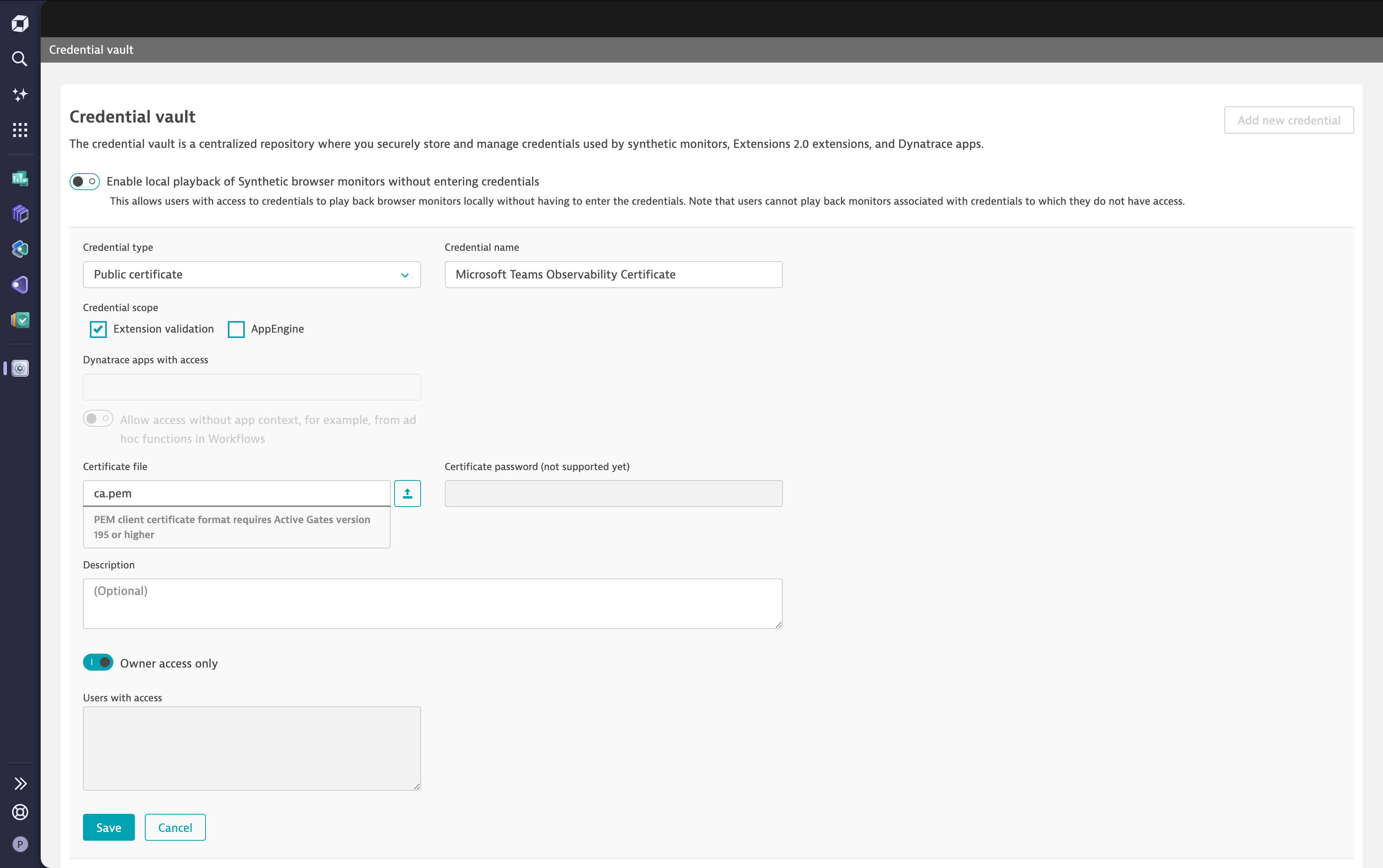This screenshot has width=1383, height=868.
Task: Click the Owner access only label
Action: pyautogui.click(x=169, y=663)
